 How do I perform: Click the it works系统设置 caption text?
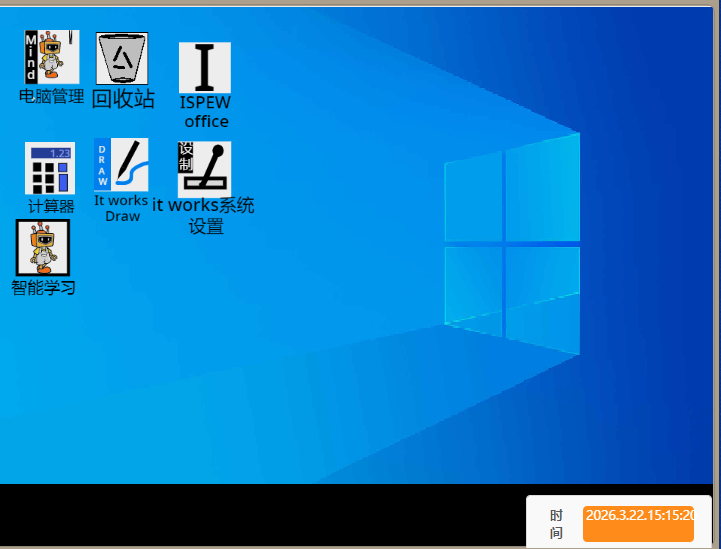tap(204, 216)
